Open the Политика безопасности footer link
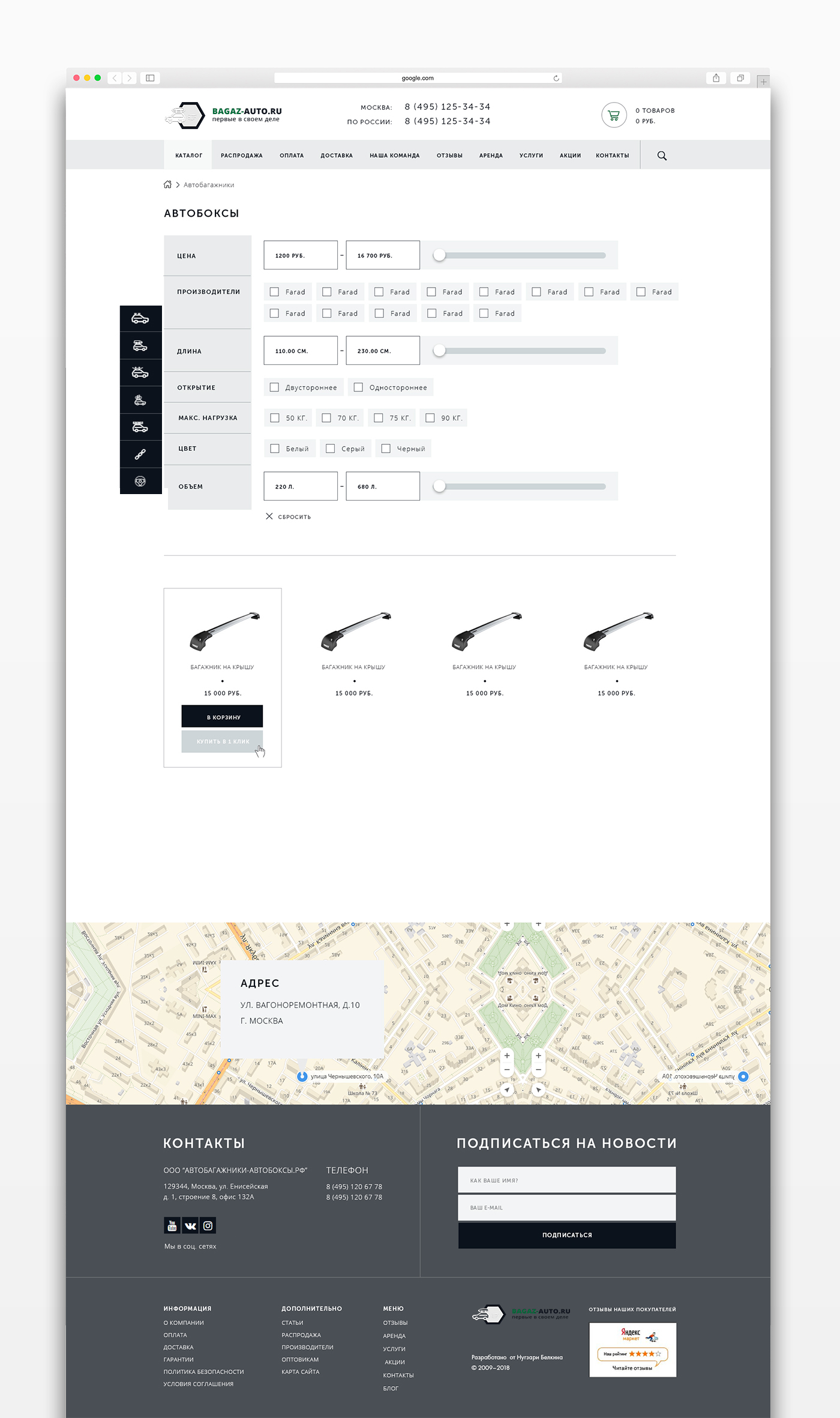 (204, 1372)
